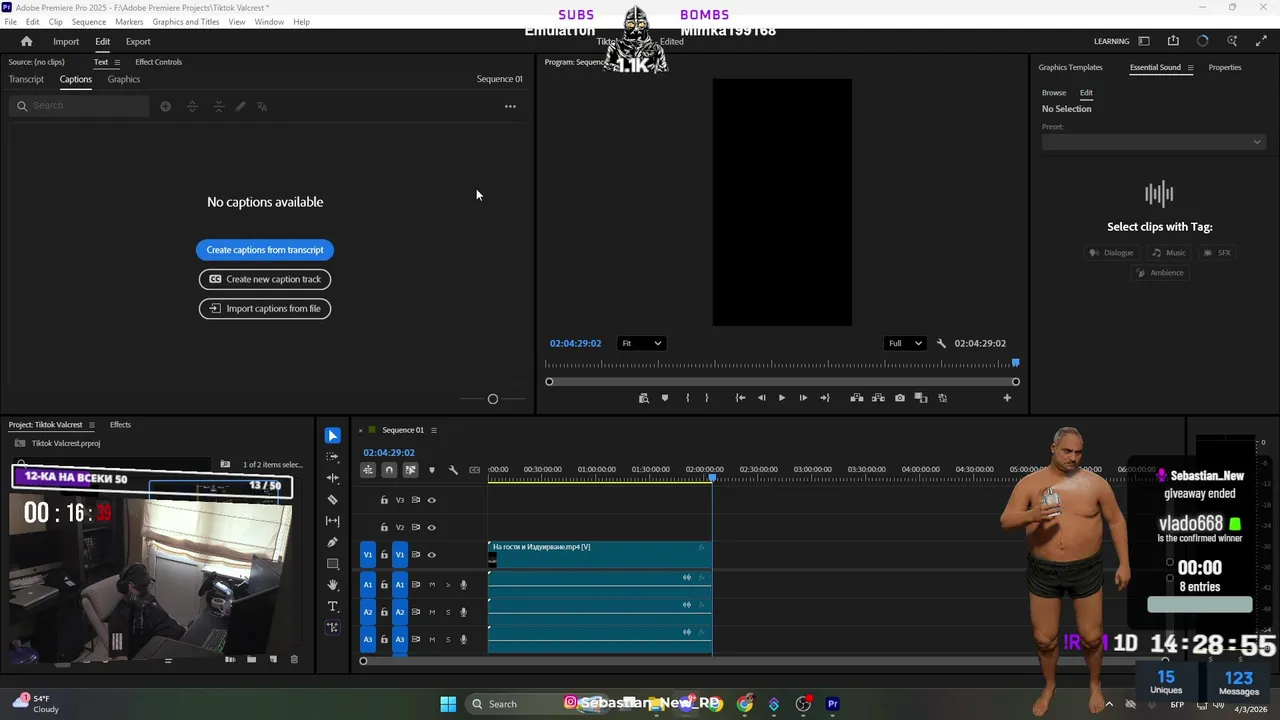Open the Premiere Pro taskbar icon
The width and height of the screenshot is (1280, 720).
pos(832,704)
